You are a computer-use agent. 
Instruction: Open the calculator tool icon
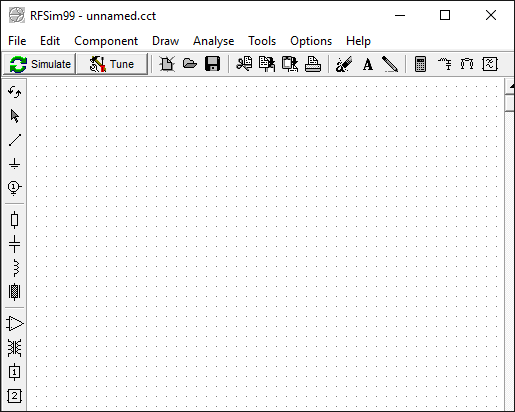420,64
